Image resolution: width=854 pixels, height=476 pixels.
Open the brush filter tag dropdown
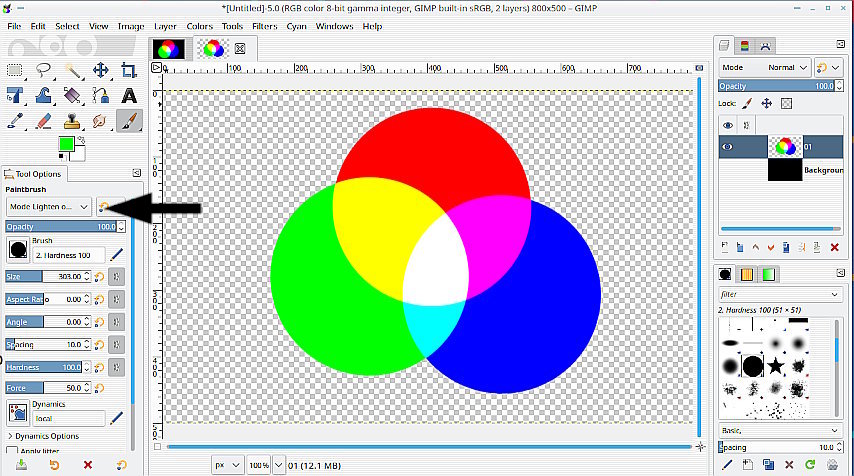[780, 295]
